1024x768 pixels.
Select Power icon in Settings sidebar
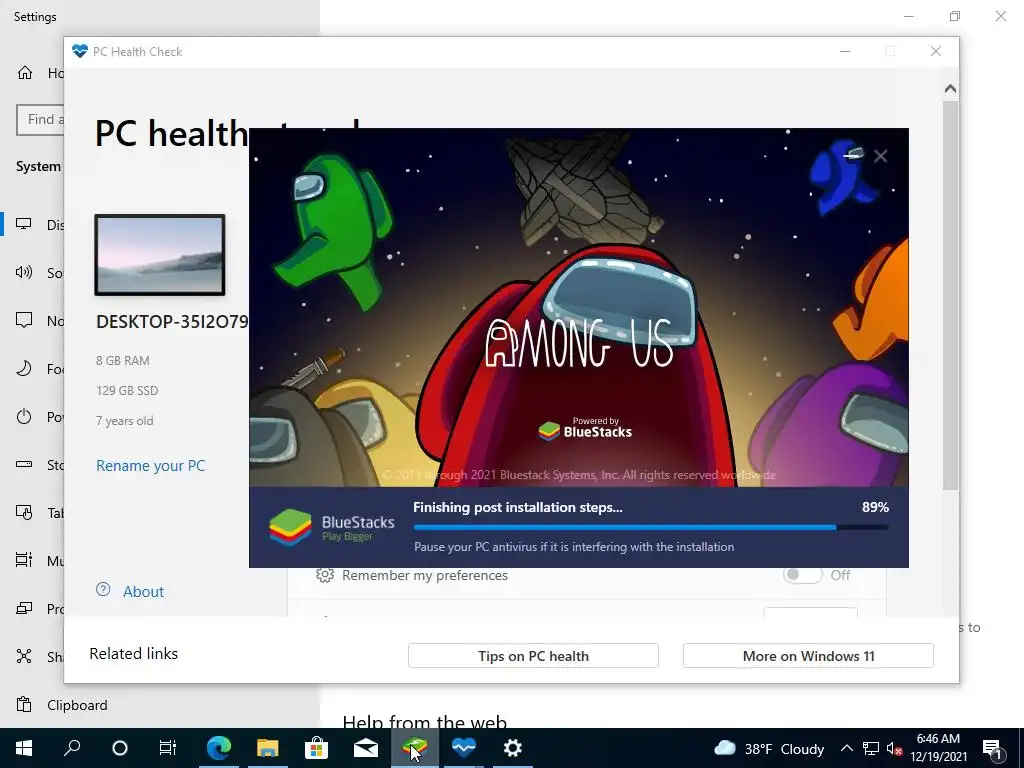point(24,416)
